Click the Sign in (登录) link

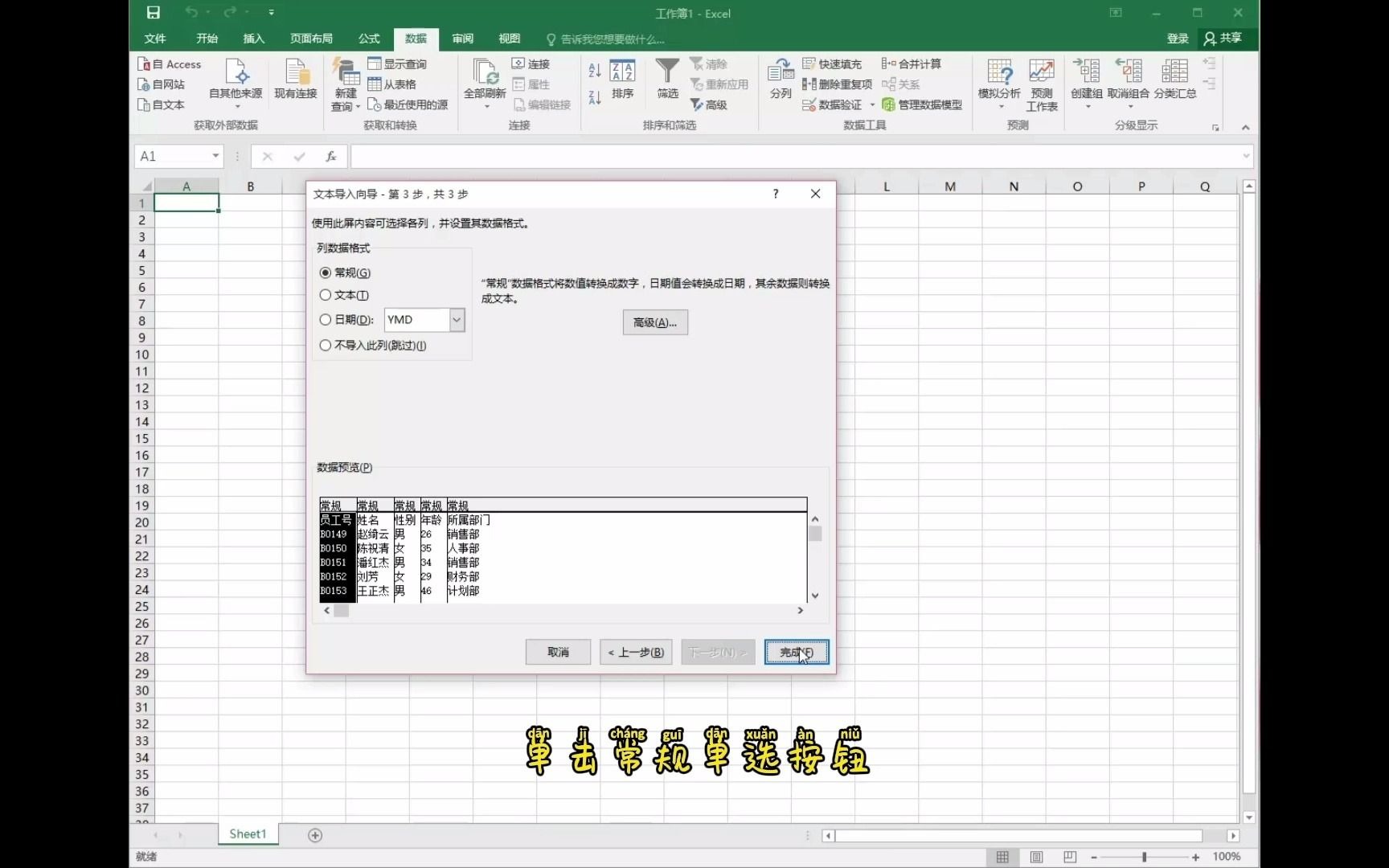[1178, 39]
